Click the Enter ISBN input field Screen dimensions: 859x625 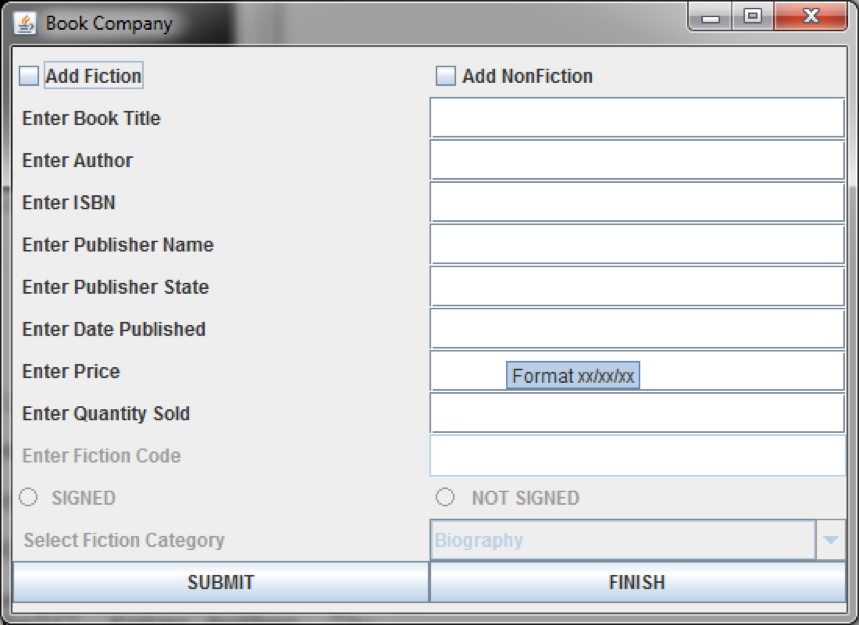[x=637, y=202]
